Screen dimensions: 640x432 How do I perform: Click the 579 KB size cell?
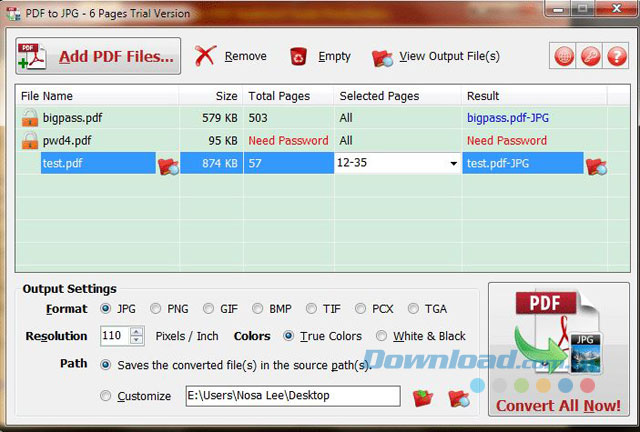[x=220, y=118]
